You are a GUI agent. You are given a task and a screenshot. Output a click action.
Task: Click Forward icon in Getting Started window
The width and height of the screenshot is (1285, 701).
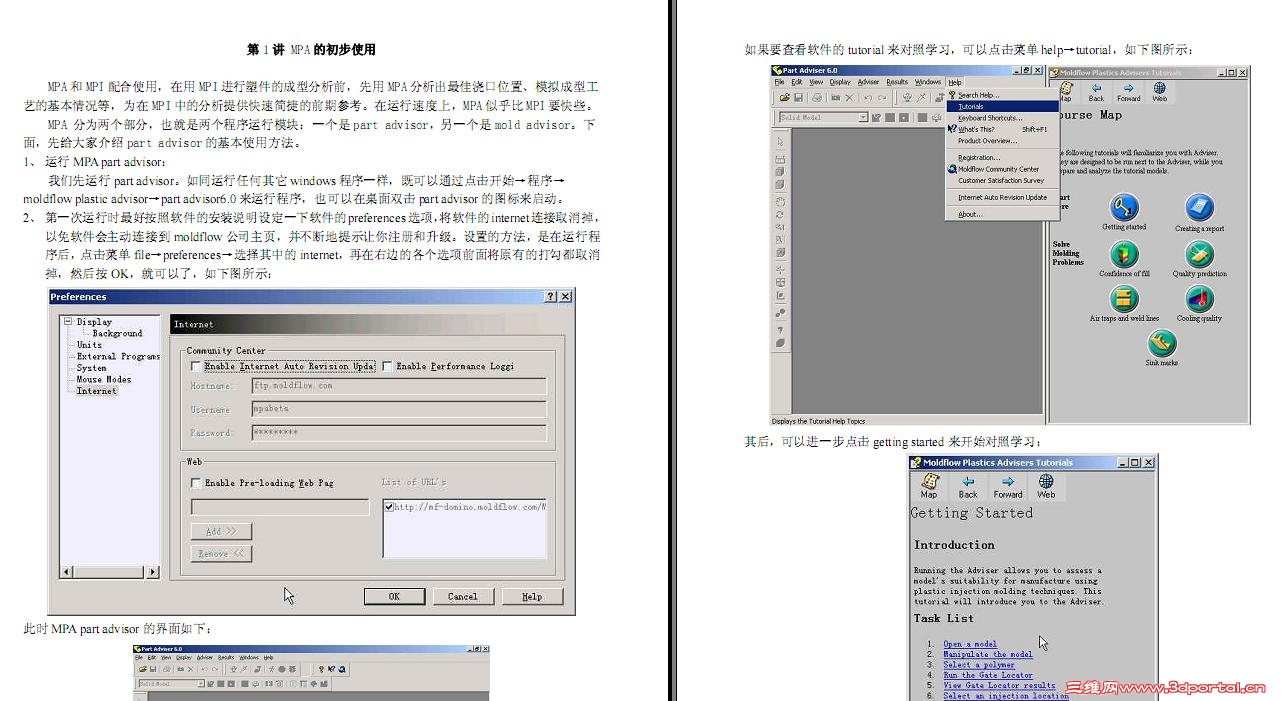pos(1008,486)
